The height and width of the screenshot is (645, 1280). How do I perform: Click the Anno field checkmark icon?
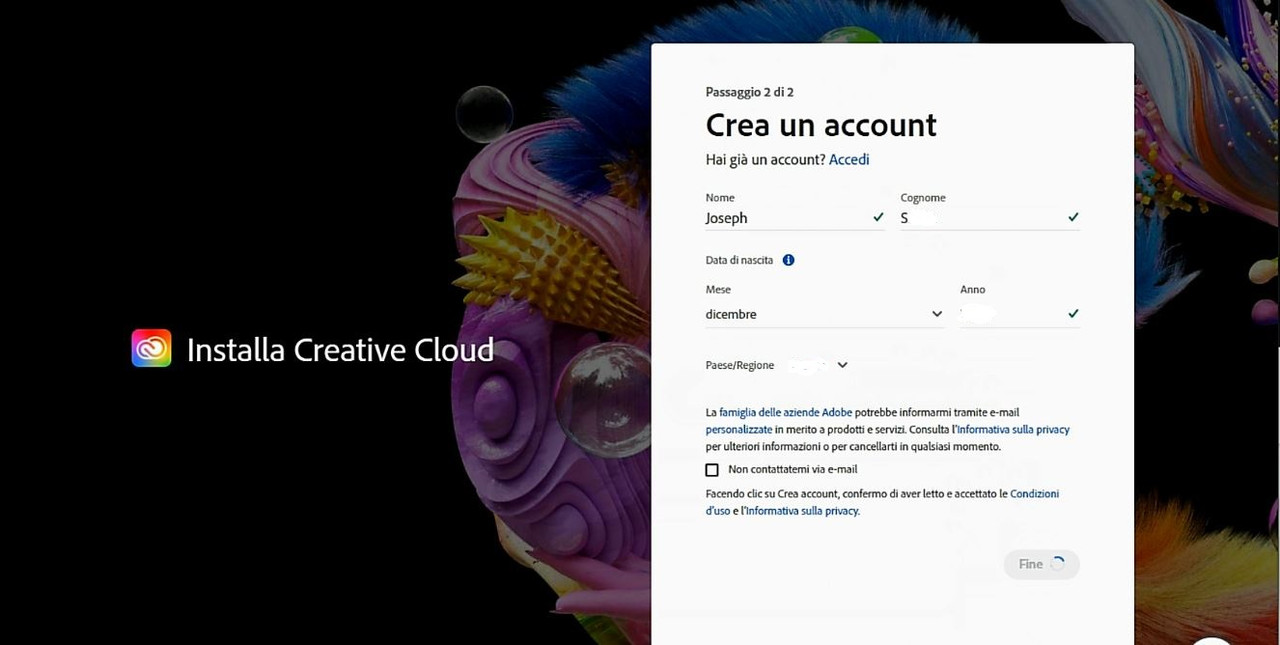point(1073,314)
